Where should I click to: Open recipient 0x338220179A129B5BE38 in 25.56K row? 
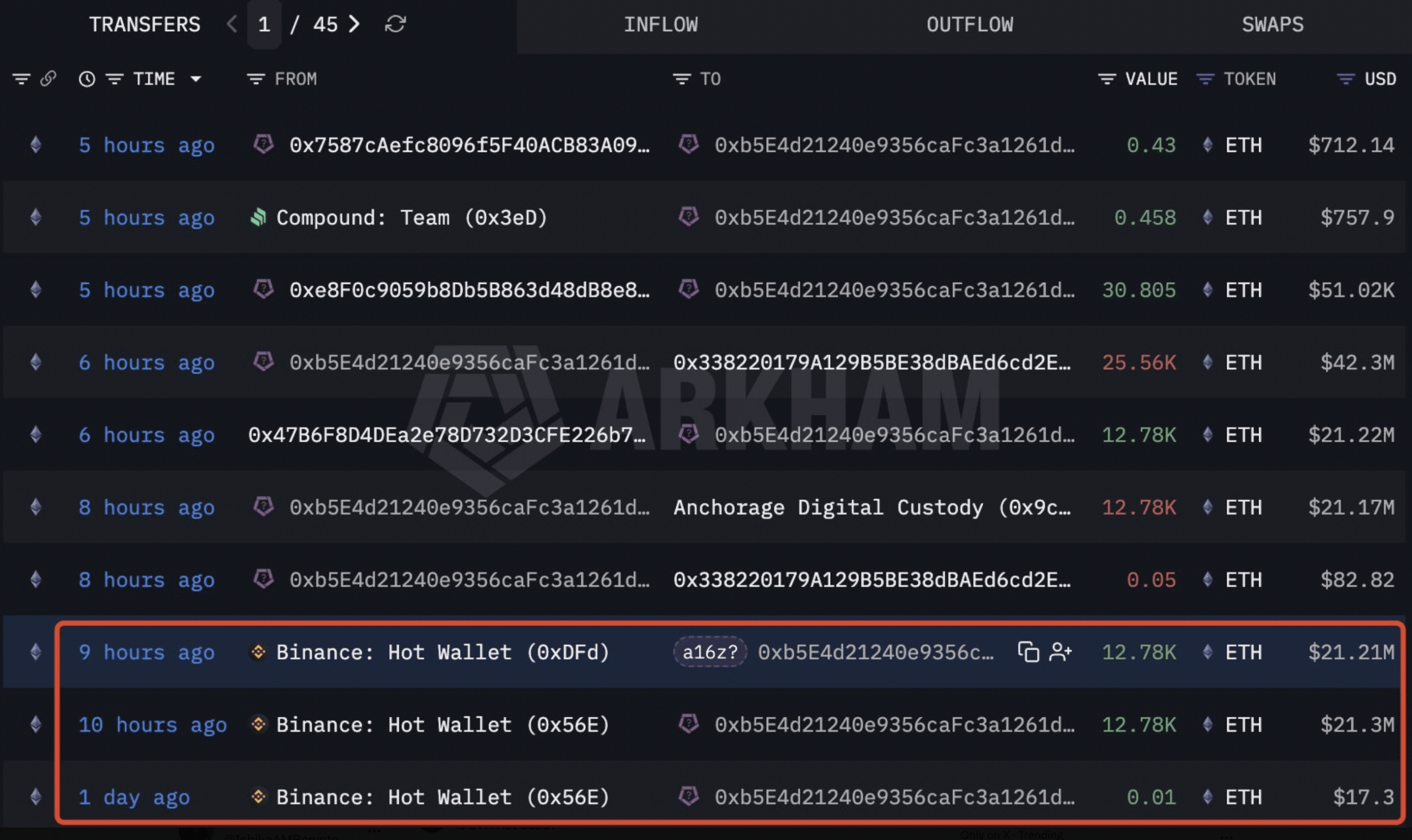[x=871, y=362]
